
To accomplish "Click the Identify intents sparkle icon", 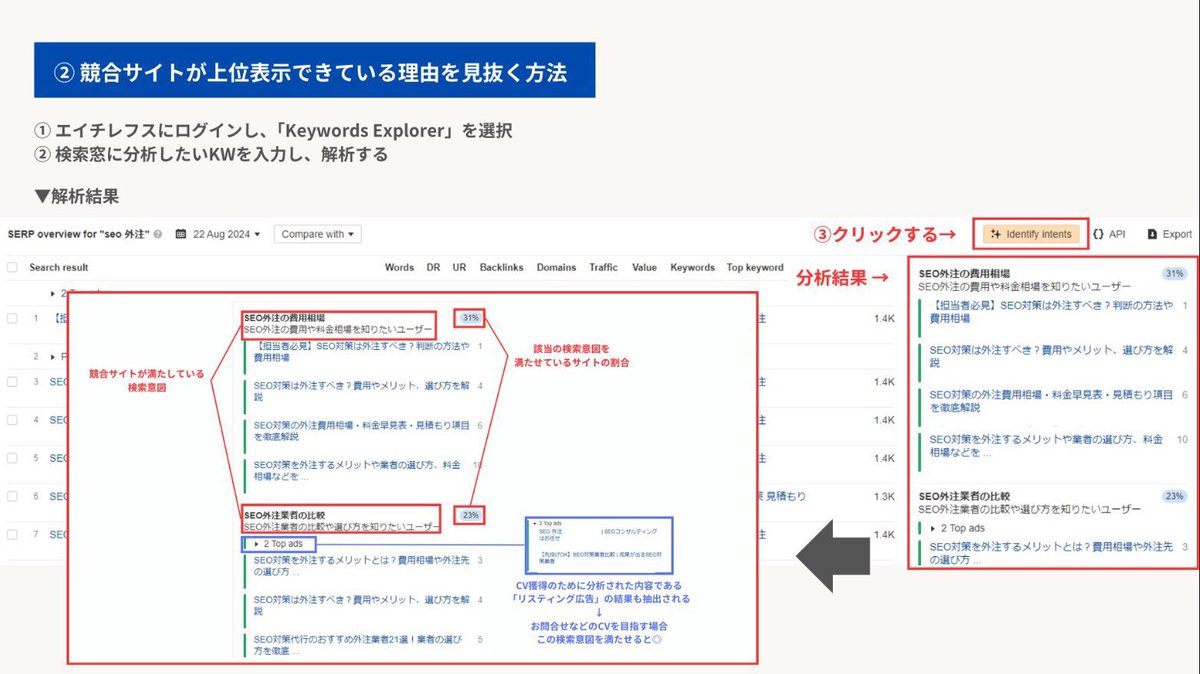I will point(996,233).
